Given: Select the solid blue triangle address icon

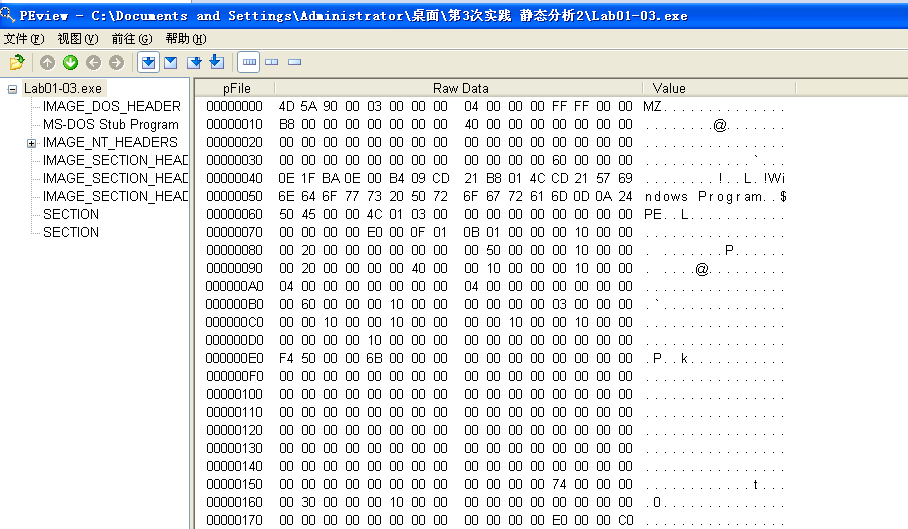Looking at the screenshot, I should pyautogui.click(x=171, y=62).
